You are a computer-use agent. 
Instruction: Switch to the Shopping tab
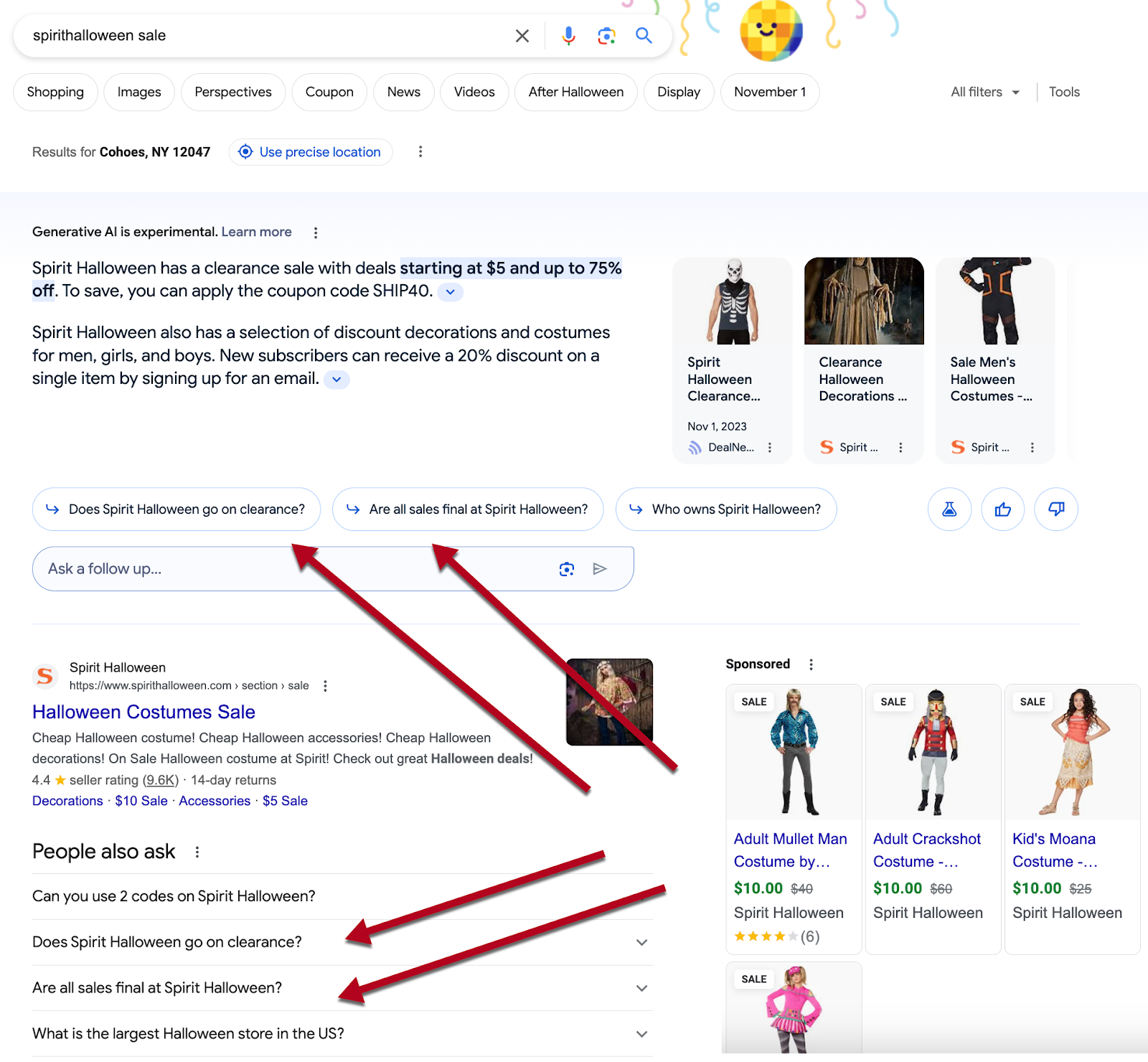[55, 92]
